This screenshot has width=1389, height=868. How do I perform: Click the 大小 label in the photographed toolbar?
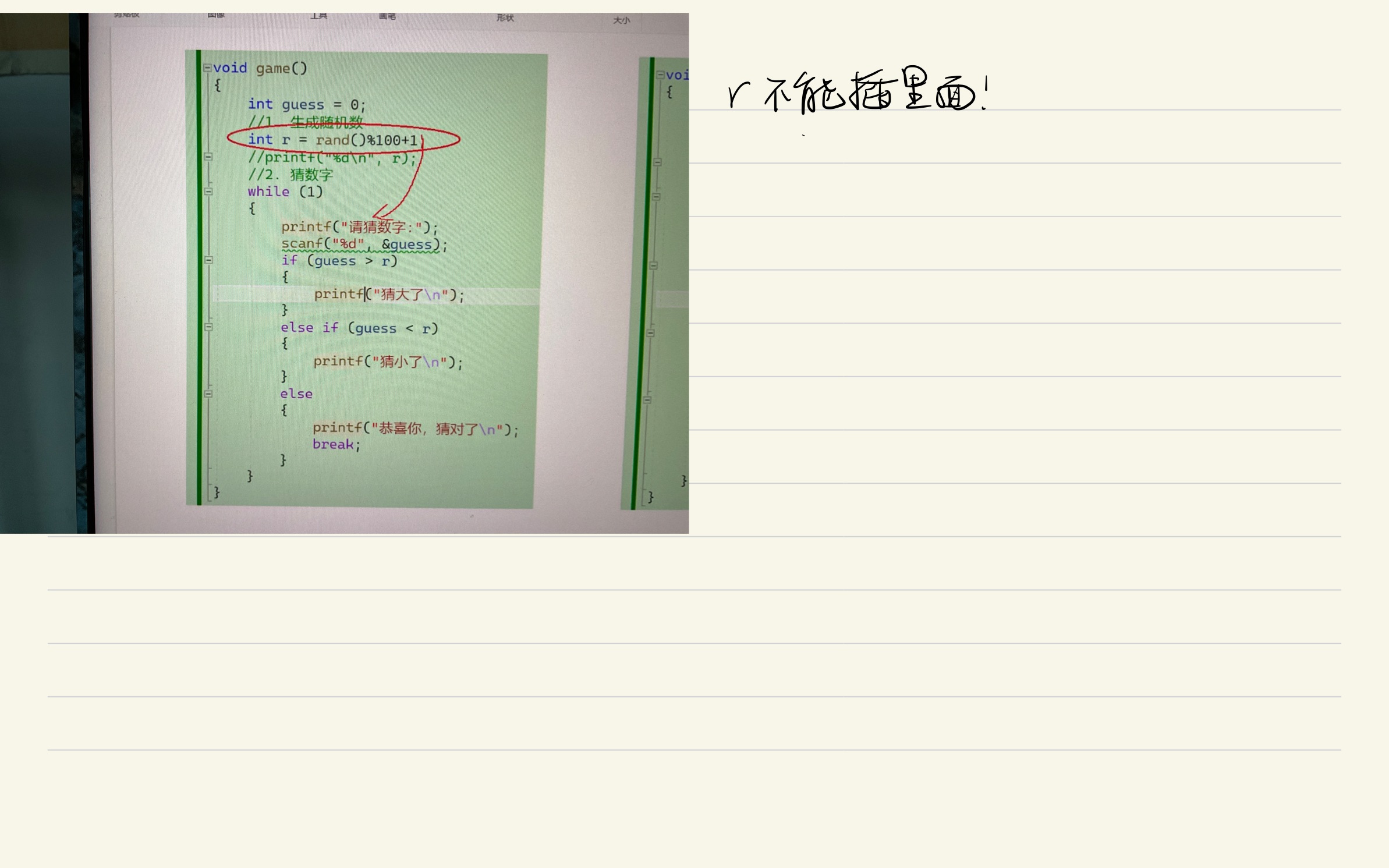click(x=621, y=20)
